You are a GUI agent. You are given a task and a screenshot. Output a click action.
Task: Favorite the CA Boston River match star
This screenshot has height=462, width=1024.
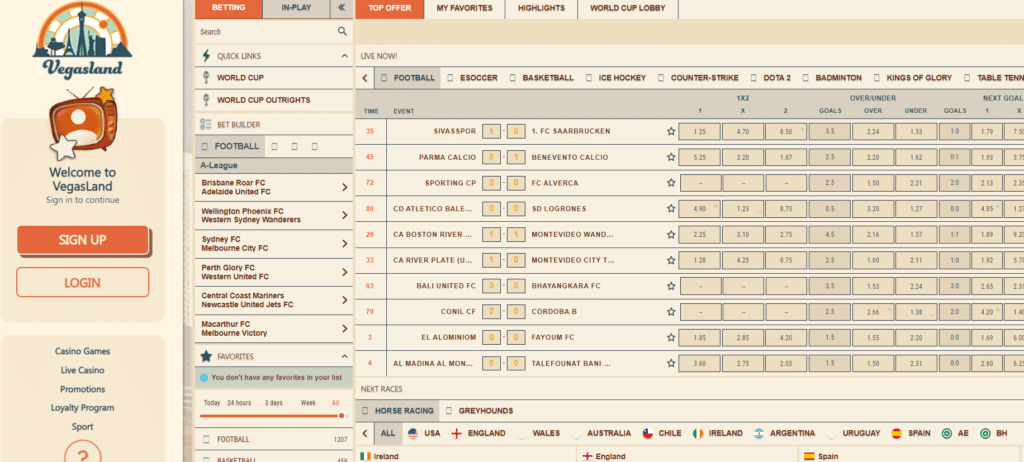tap(671, 235)
